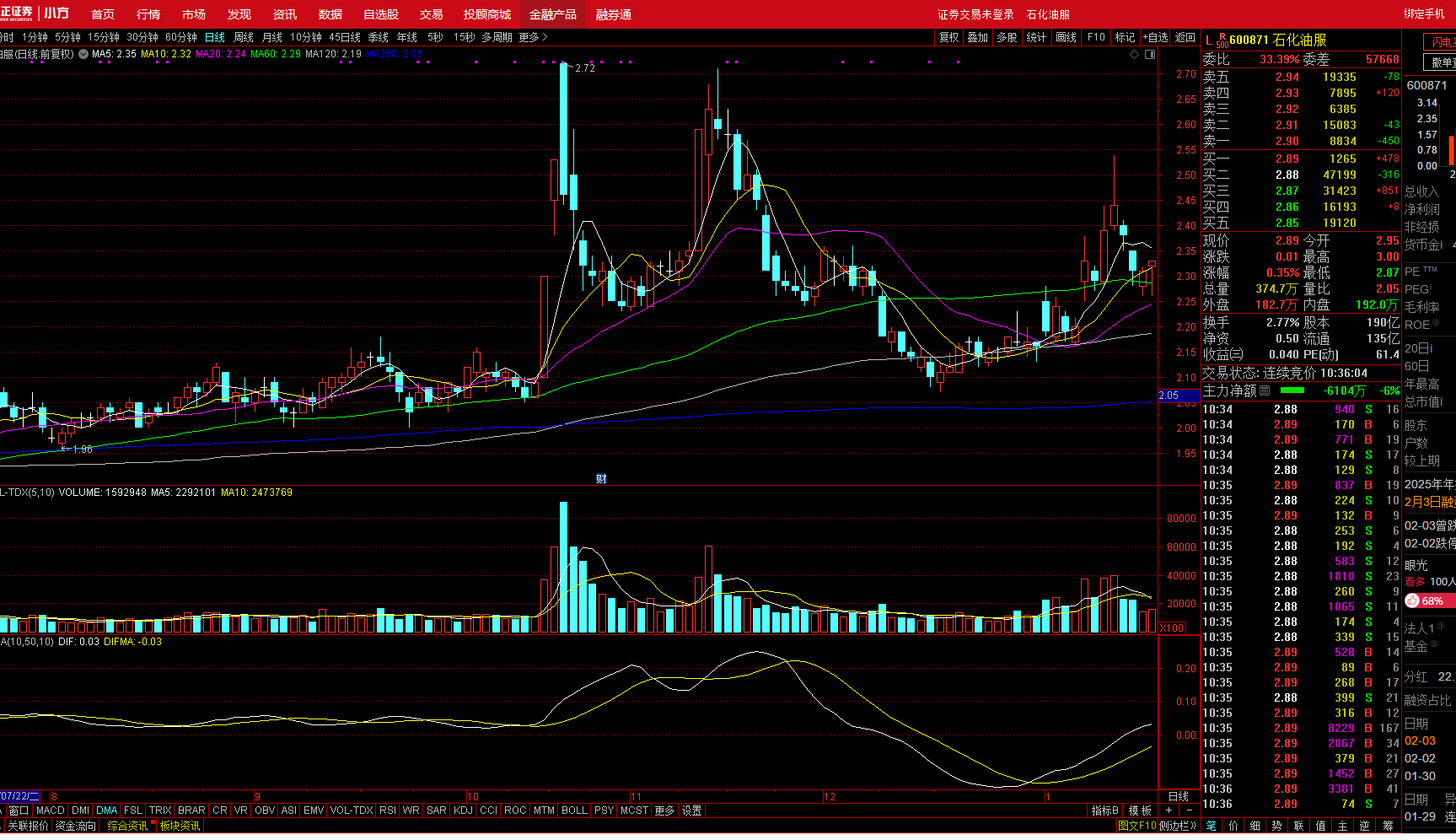Select the MACD indicator
Screen dimensions: 1456x840
[x=51, y=810]
